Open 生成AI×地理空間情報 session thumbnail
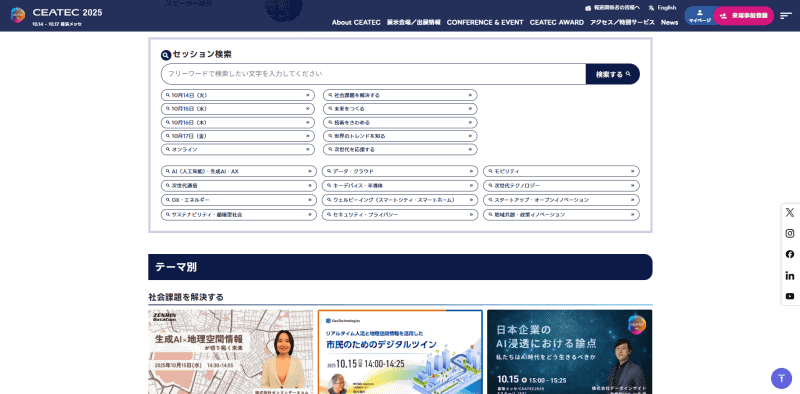 (x=231, y=352)
